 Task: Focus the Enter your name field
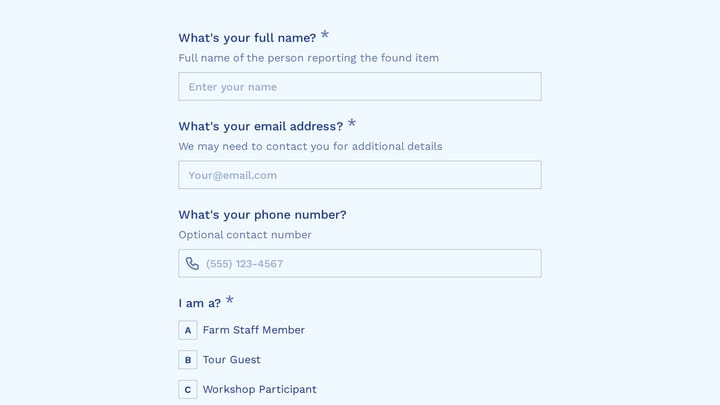coord(360,86)
